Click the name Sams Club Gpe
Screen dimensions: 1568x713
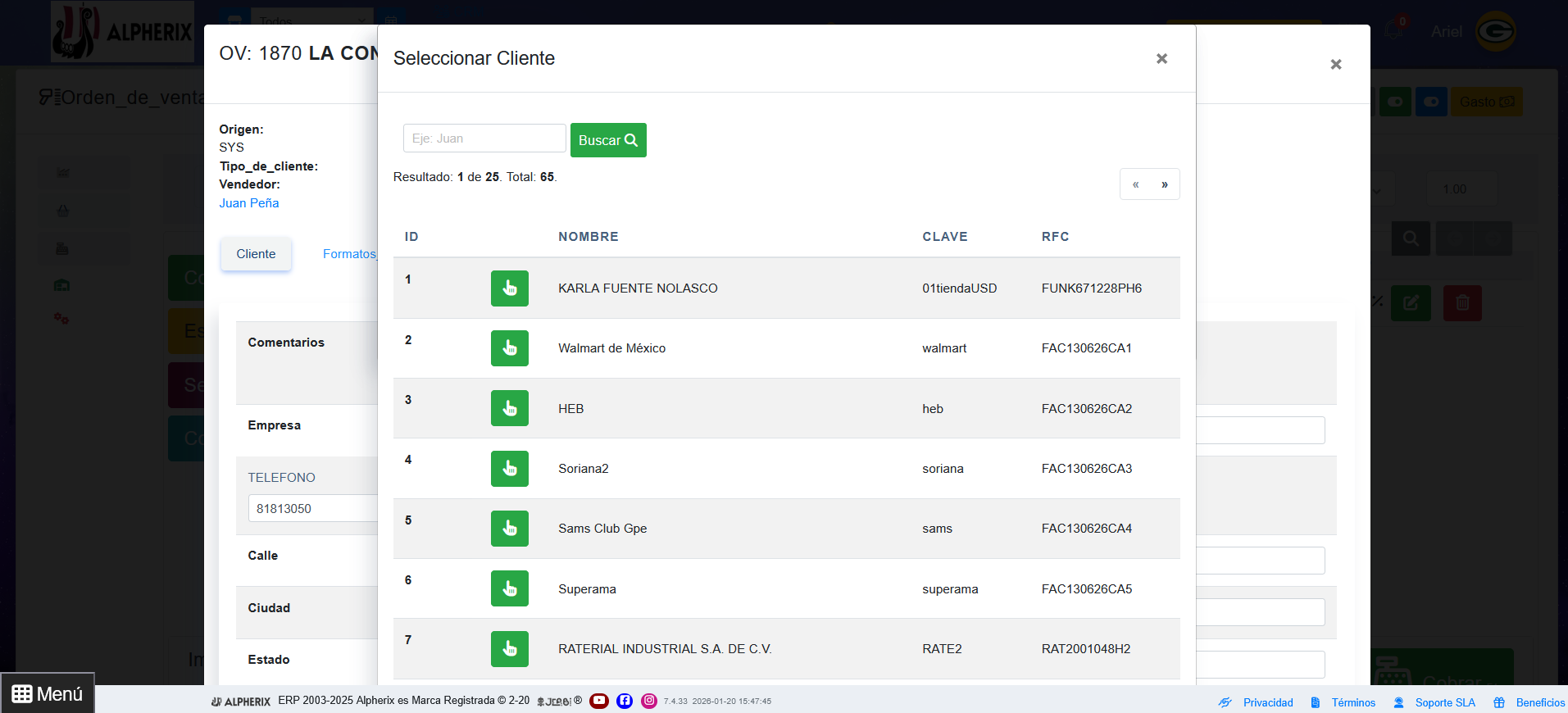pyautogui.click(x=602, y=529)
